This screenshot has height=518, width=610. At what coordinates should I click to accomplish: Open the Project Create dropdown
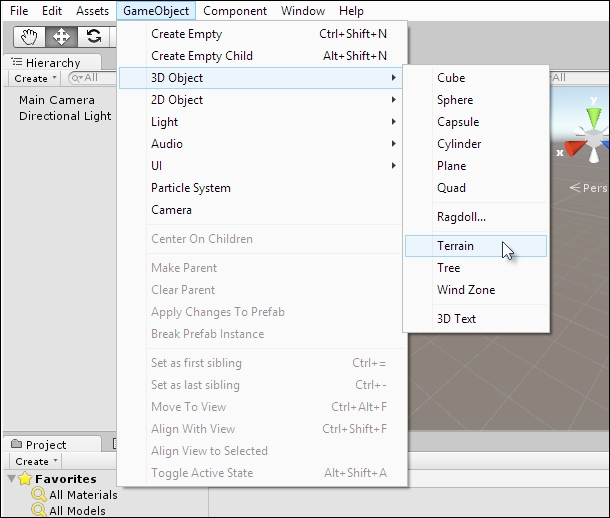pyautogui.click(x=36, y=461)
